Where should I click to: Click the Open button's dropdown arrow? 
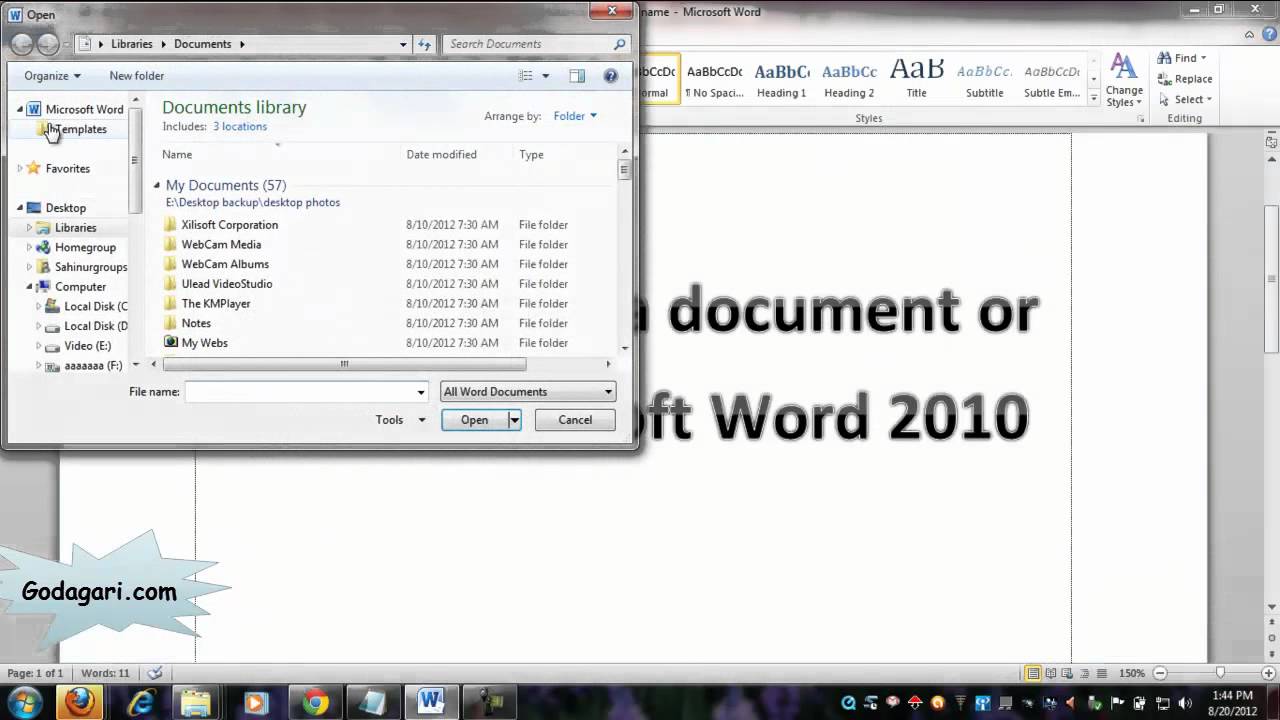pyautogui.click(x=514, y=420)
